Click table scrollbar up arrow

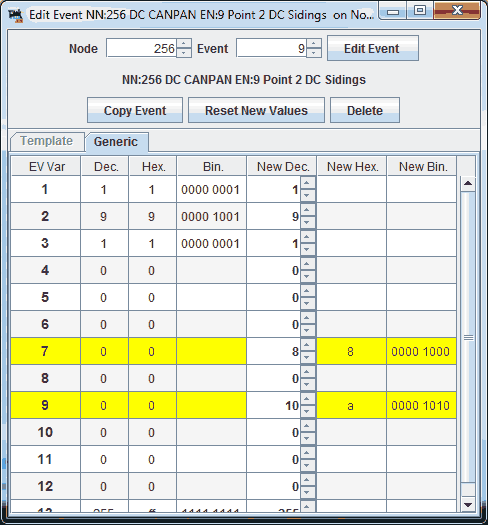tap(468, 183)
